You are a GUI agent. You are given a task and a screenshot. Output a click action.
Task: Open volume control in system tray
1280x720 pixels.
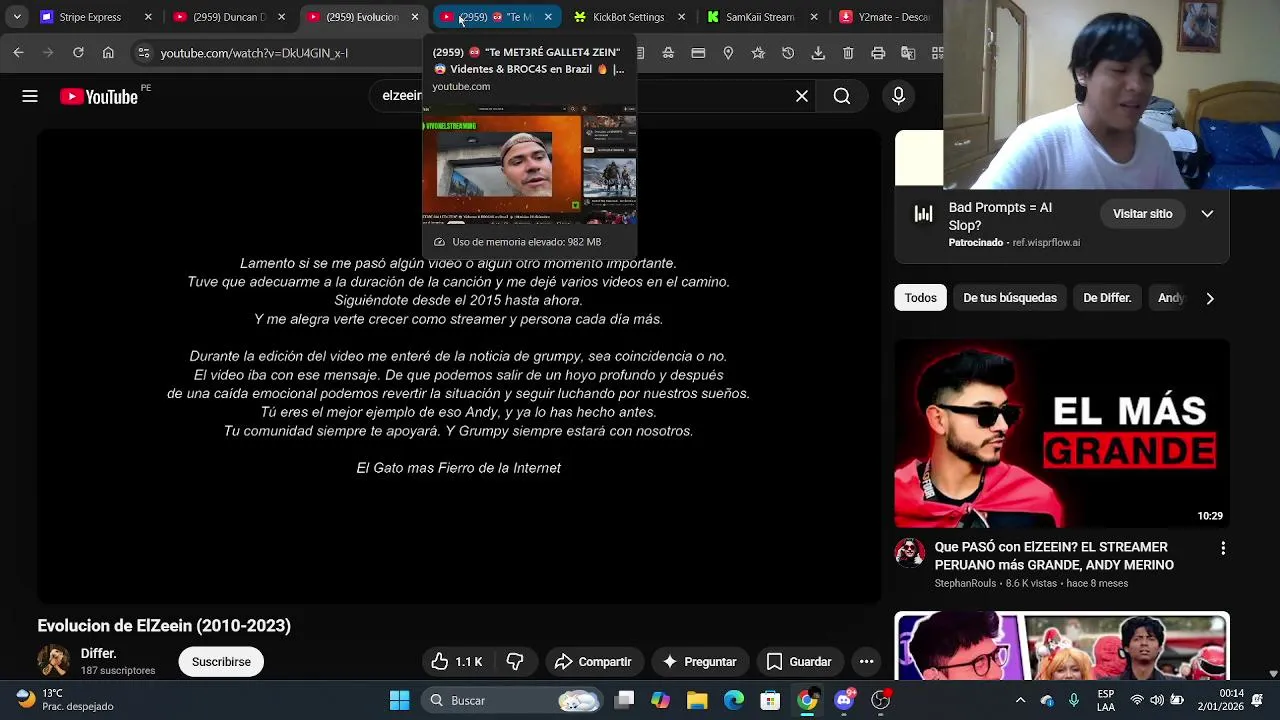click(x=1157, y=700)
